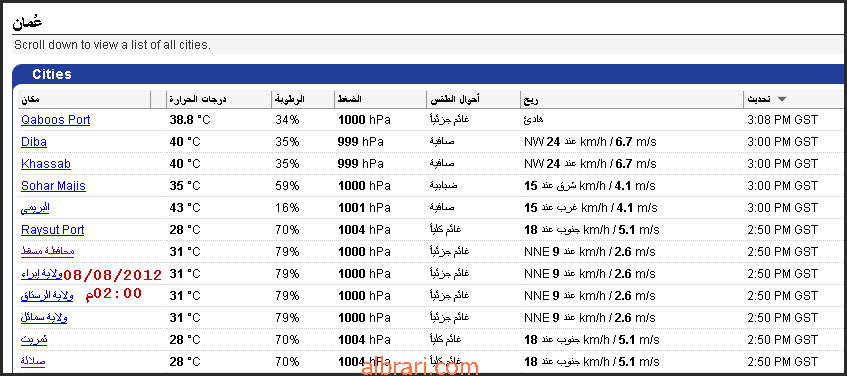The width and height of the screenshot is (847, 376).
Task: Sort by the أحوال الطقس column header
Action: [455, 99]
